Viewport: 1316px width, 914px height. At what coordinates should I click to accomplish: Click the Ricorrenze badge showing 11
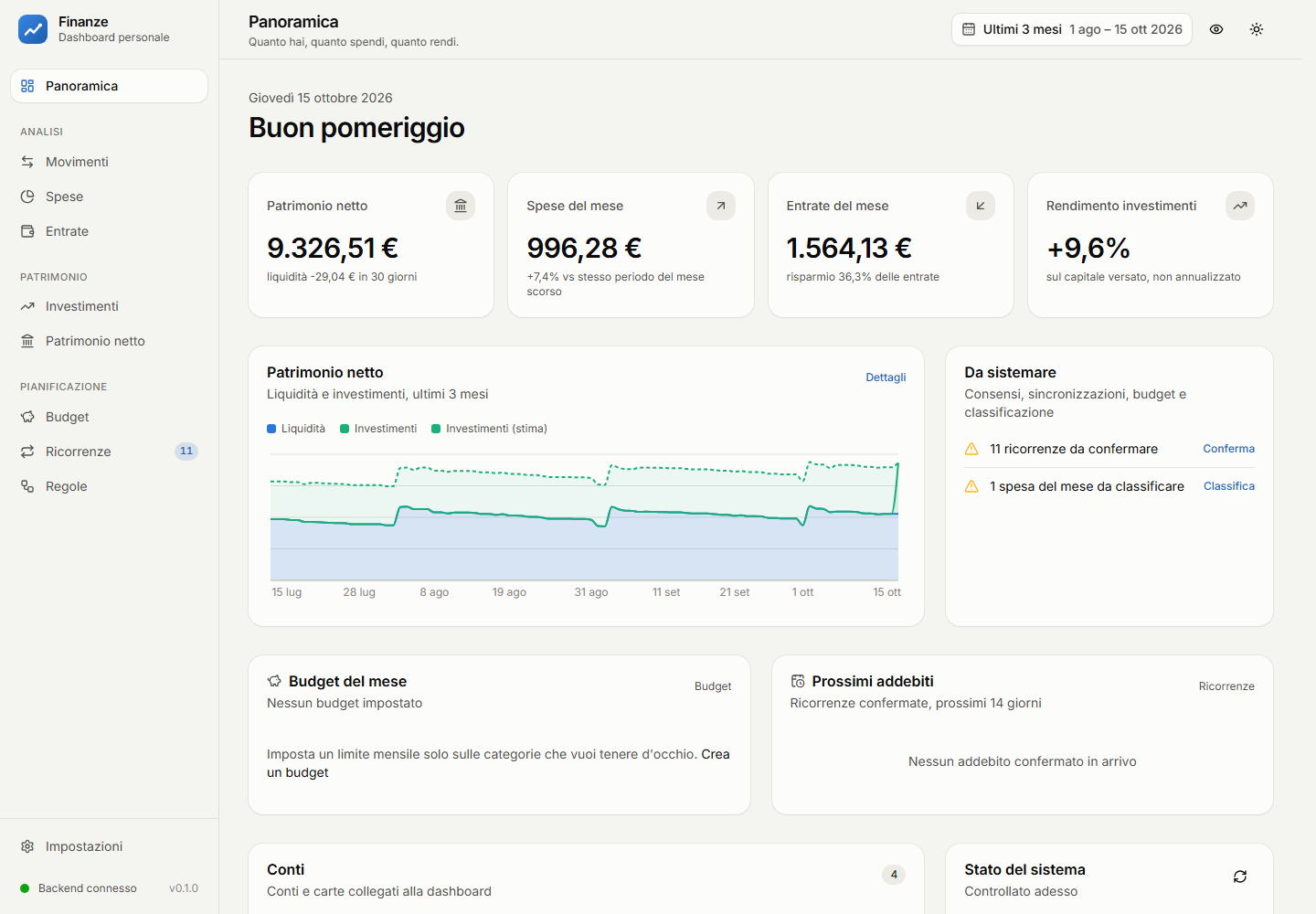tap(186, 451)
